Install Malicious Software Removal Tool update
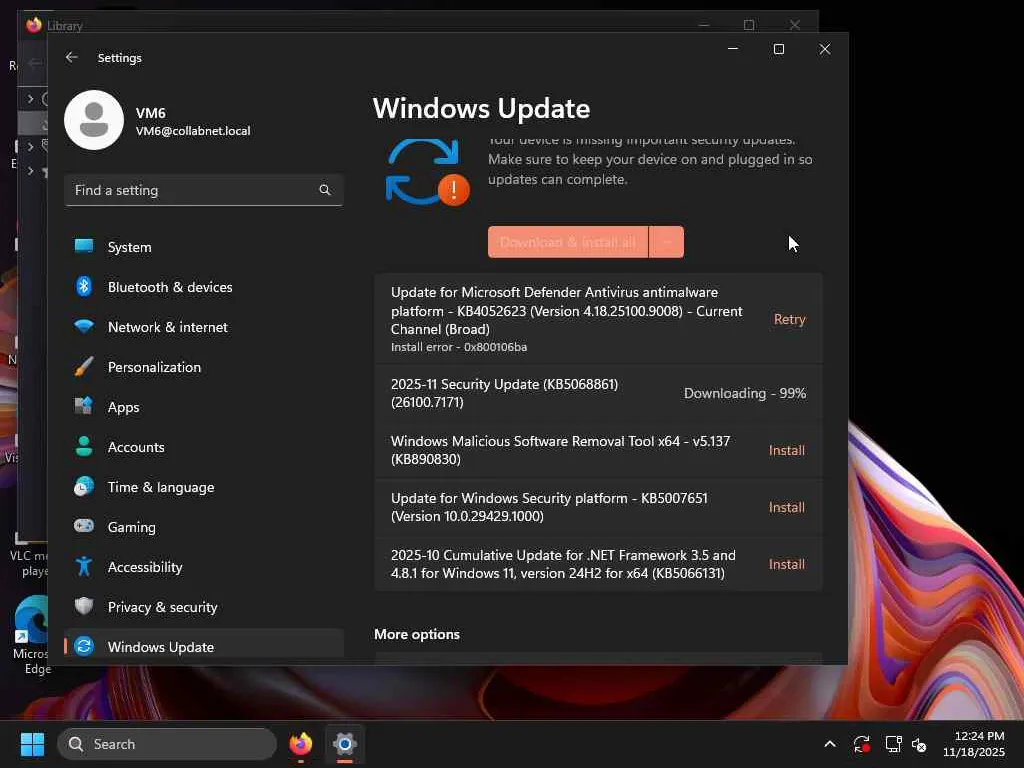1024x768 pixels. [786, 451]
